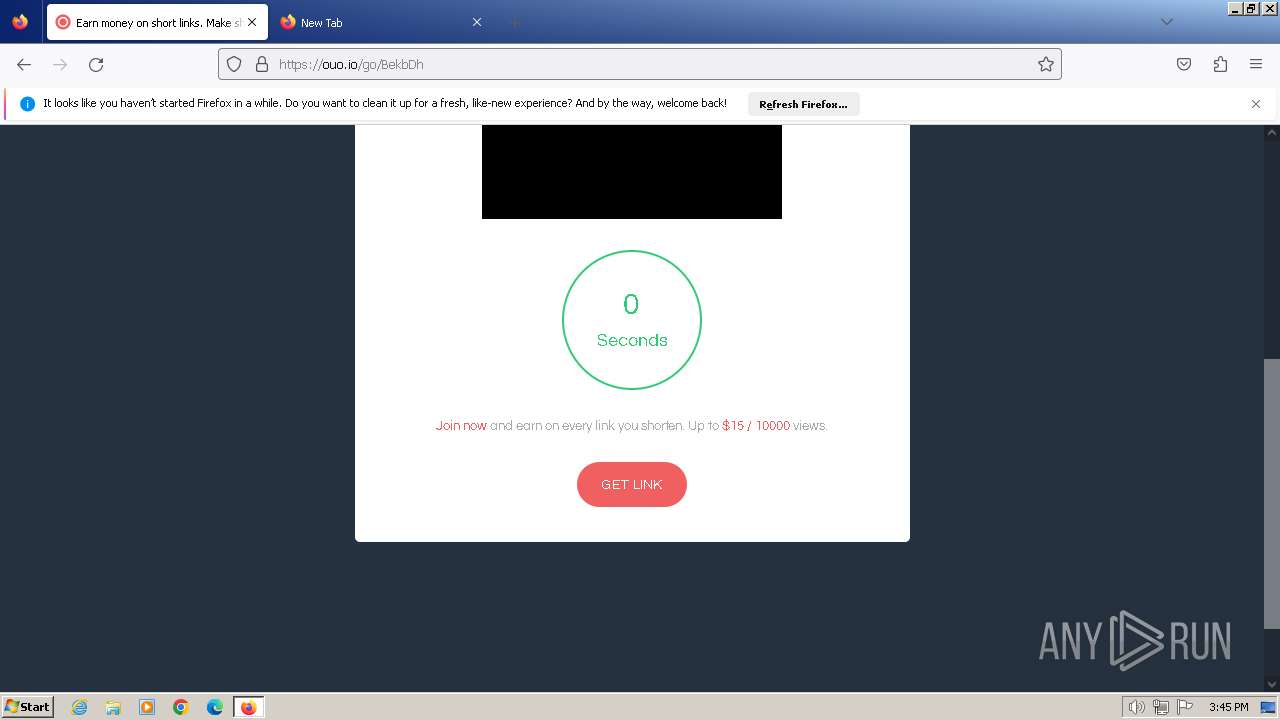Launch Windows Media Player from taskbar

(x=147, y=707)
